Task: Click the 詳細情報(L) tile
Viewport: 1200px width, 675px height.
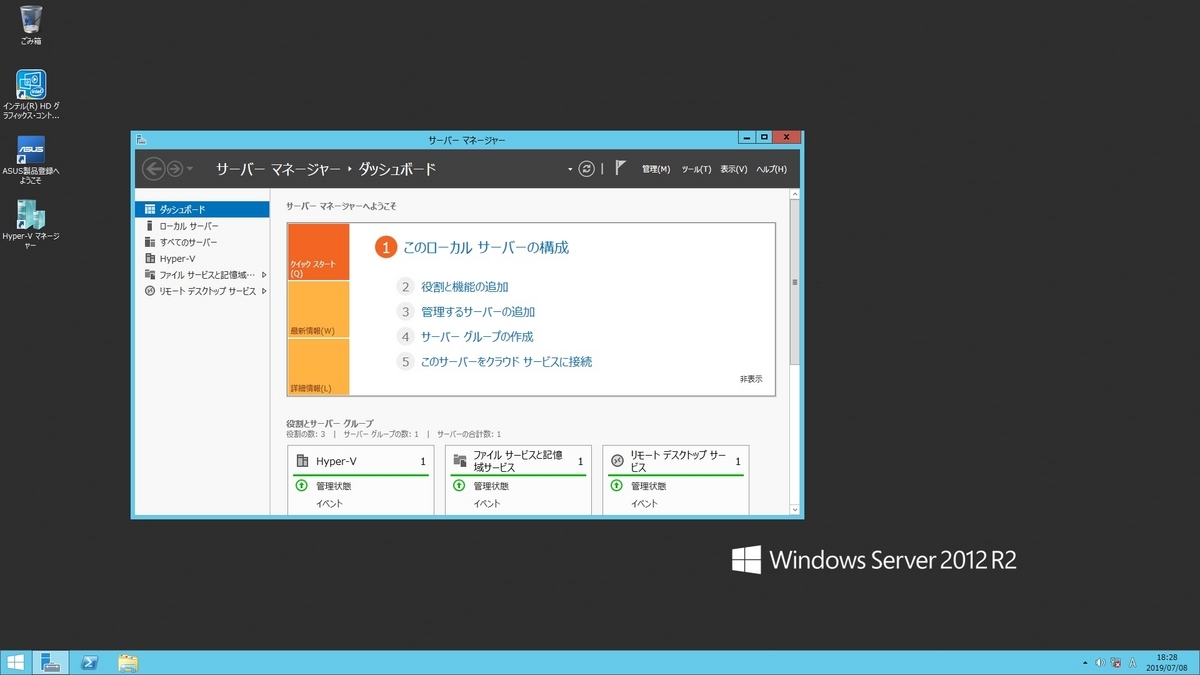Action: tap(318, 367)
